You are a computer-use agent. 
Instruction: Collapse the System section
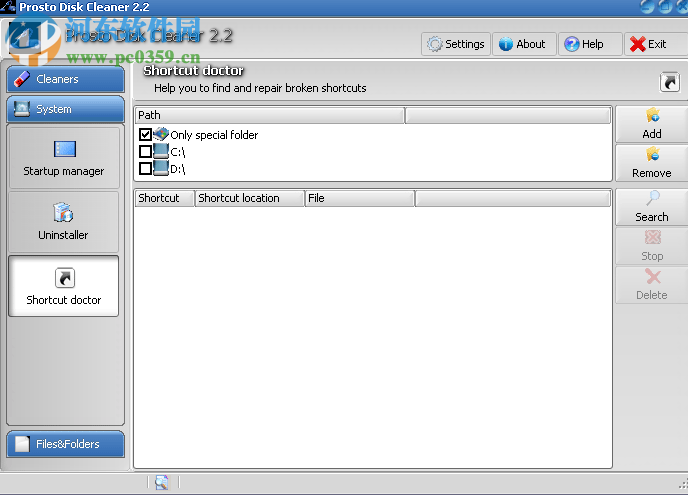tap(66, 109)
